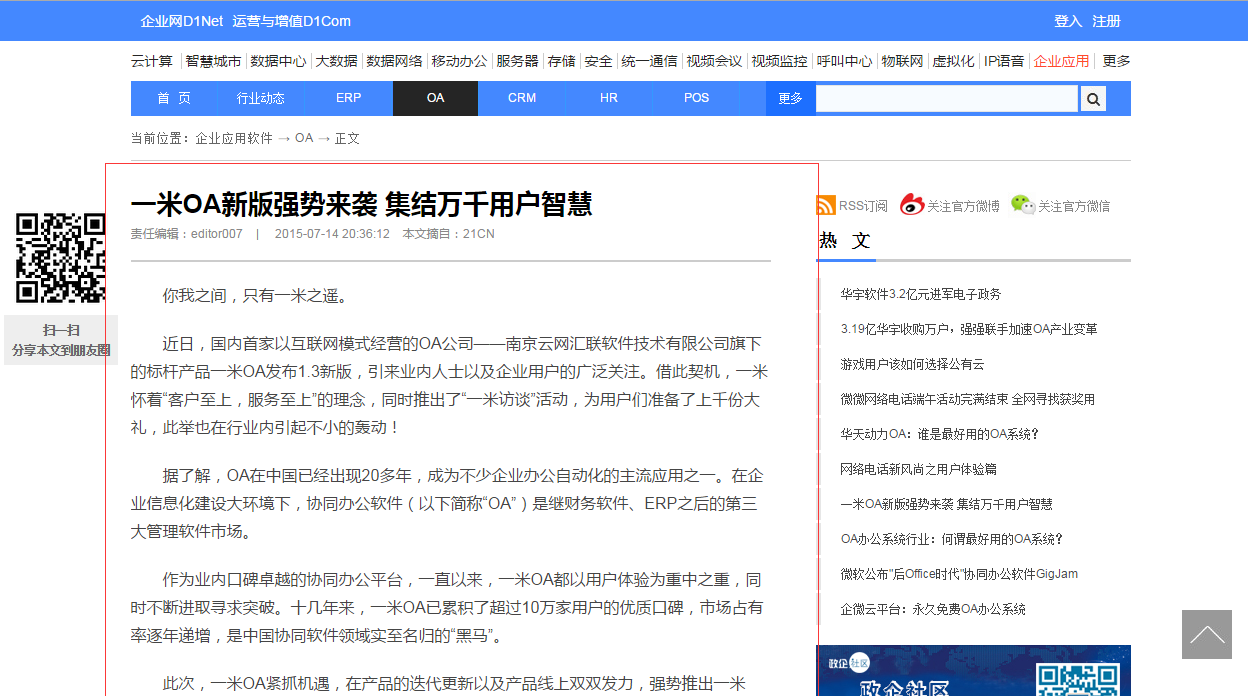
Task: Click the search magnifier button
Action: [1093, 99]
